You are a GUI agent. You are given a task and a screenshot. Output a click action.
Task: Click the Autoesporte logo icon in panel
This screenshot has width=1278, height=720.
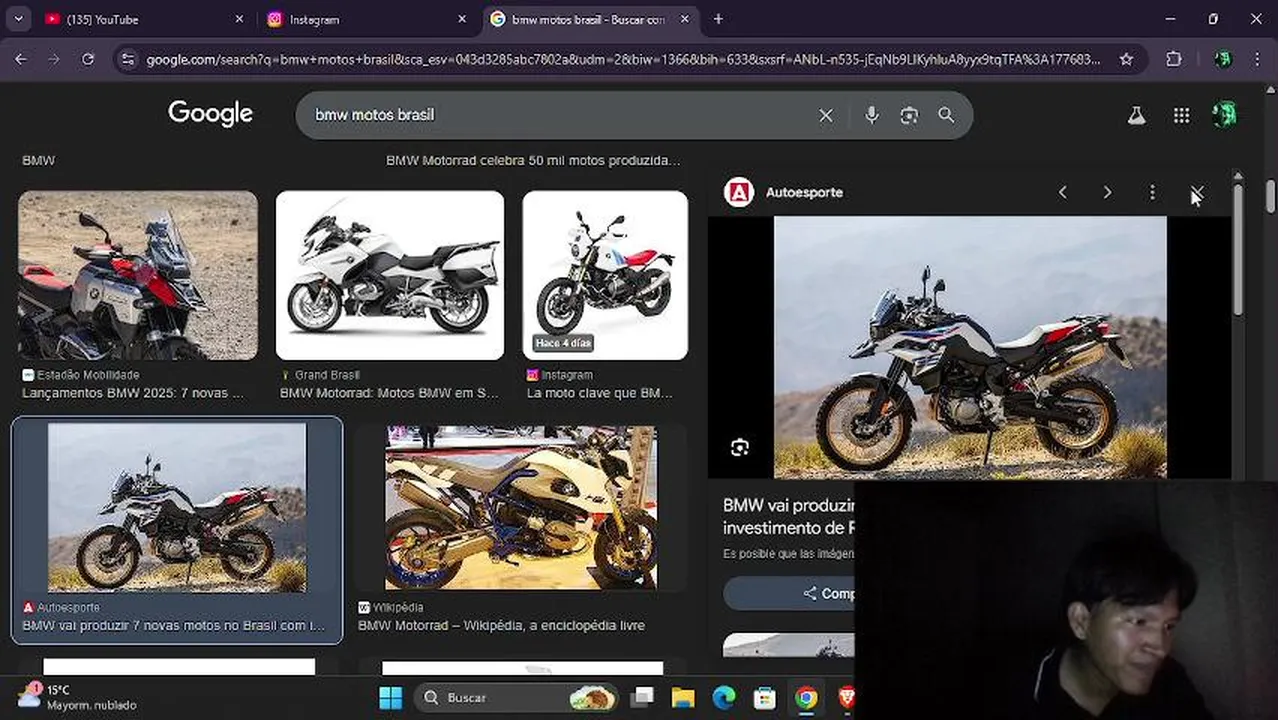pos(739,192)
